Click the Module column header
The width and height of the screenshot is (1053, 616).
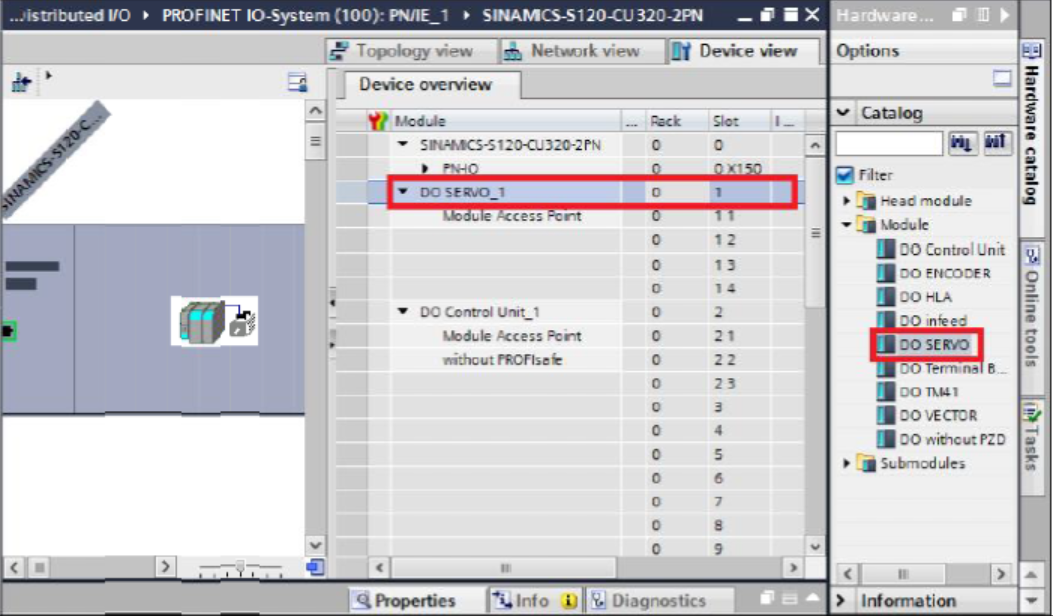[506, 121]
